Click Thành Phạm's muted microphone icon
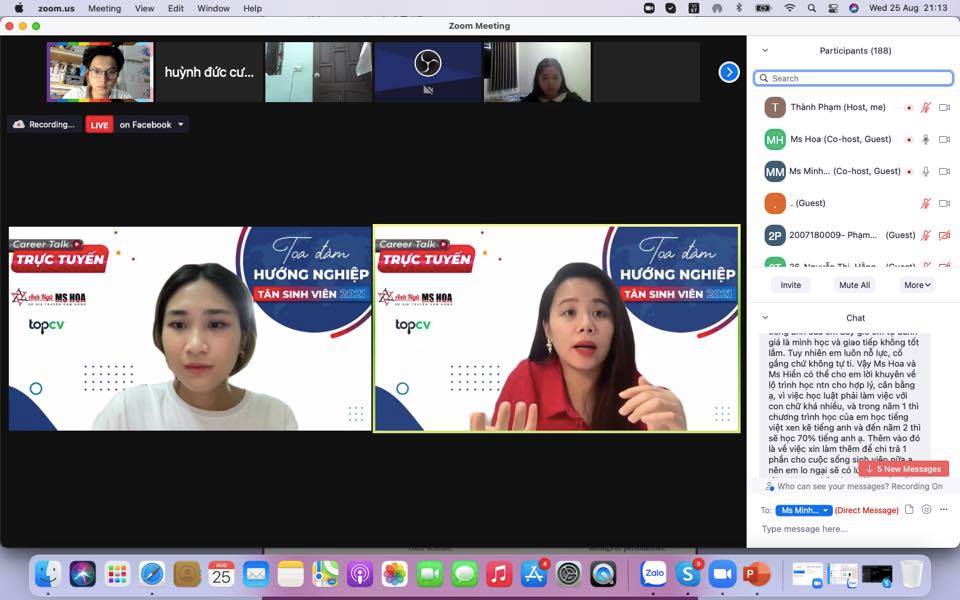Viewport: 960px width, 600px height. point(925,108)
